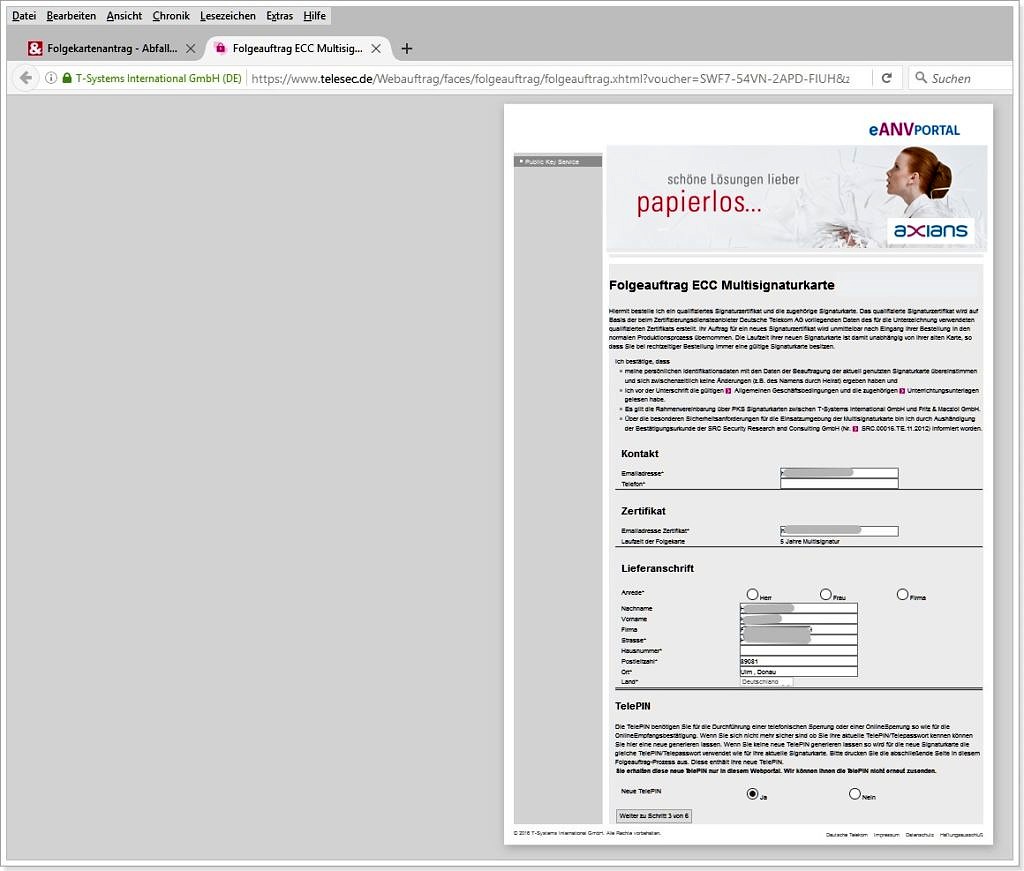Click the T-Systems International GmbH (DE) identity label

pyautogui.click(x=159, y=78)
